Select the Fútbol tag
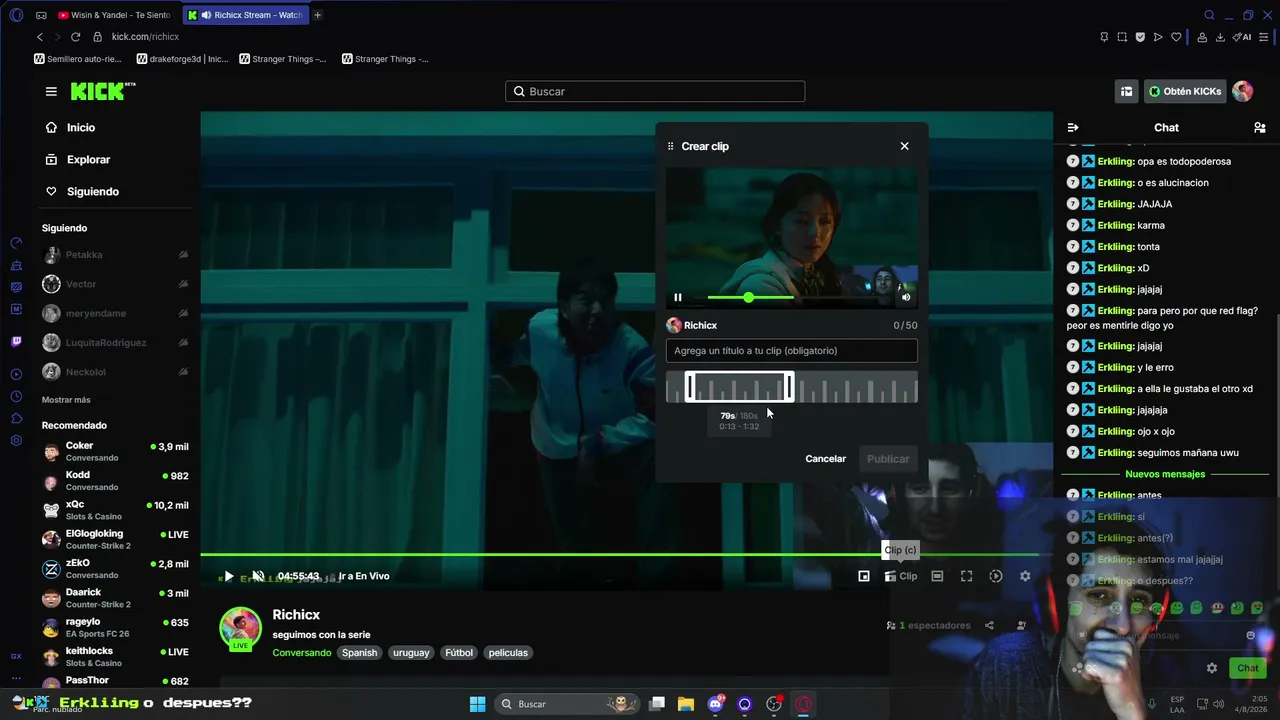This screenshot has height=720, width=1280. point(459,653)
